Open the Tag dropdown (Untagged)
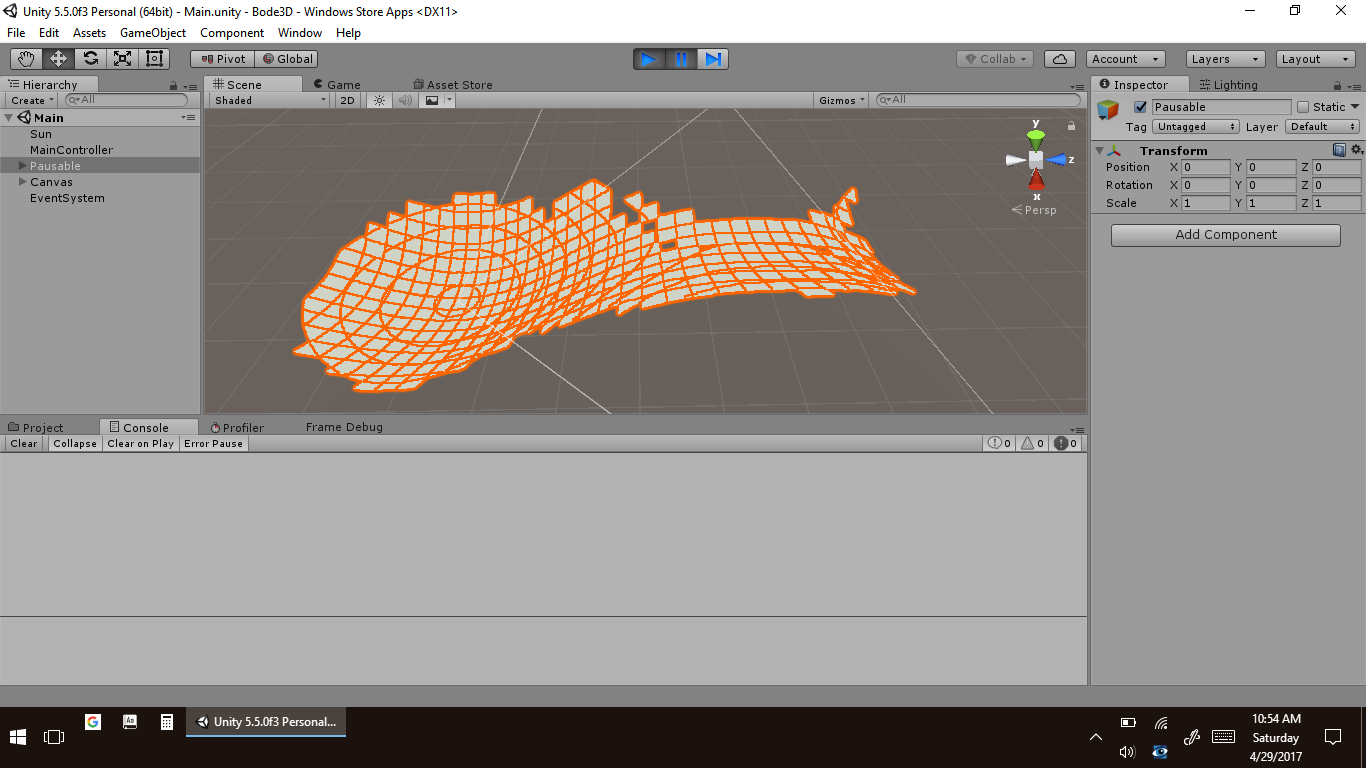Image resolution: width=1366 pixels, height=768 pixels. [1196, 127]
